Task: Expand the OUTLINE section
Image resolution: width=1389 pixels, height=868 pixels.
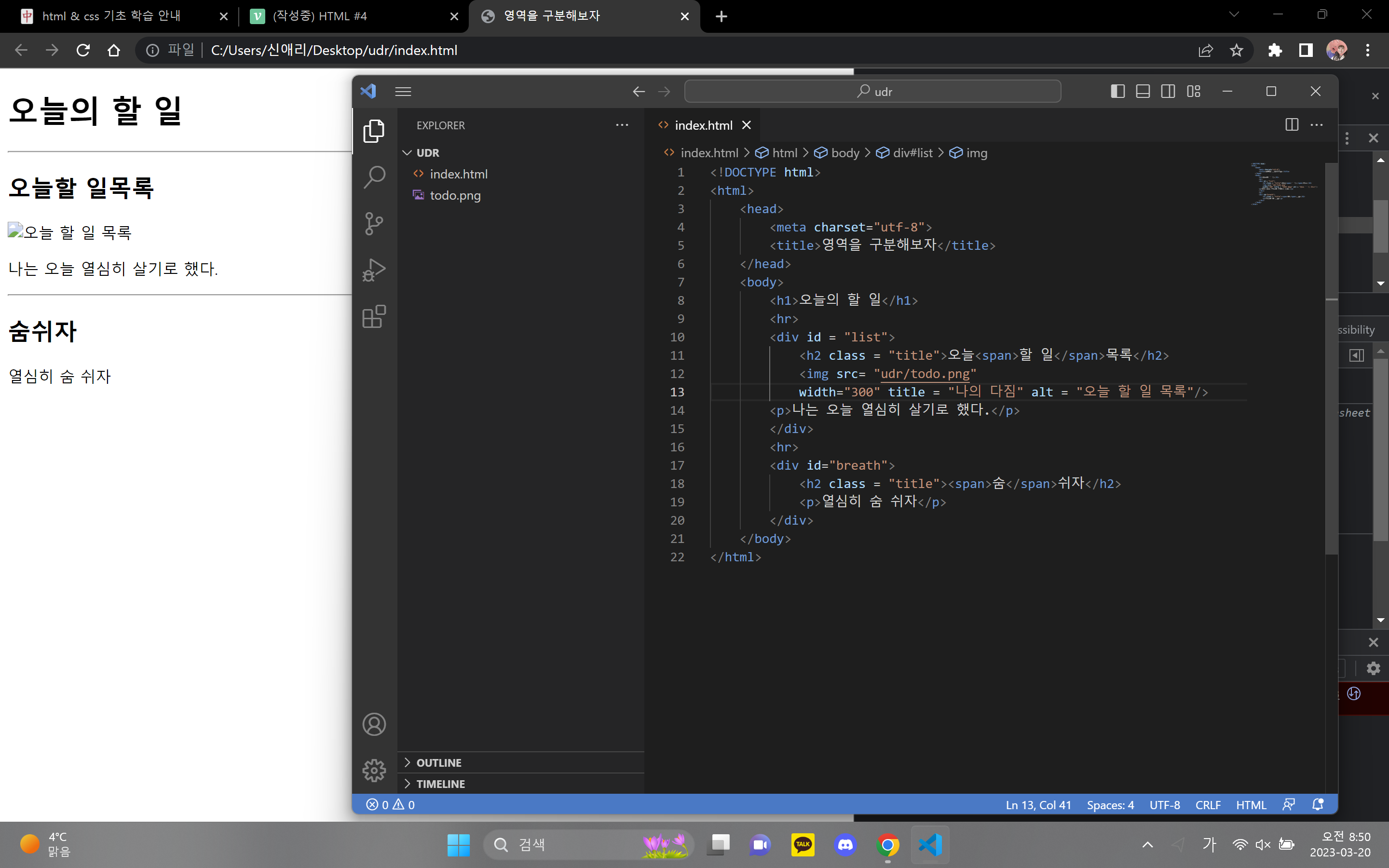Action: pyautogui.click(x=438, y=762)
